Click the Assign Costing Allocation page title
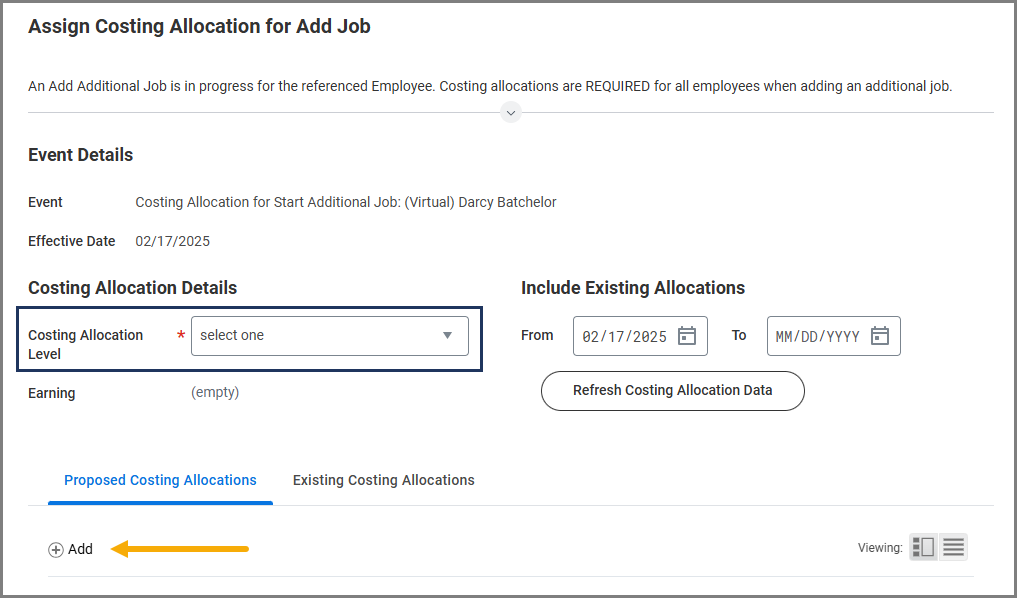This screenshot has height=598, width=1017. (x=199, y=27)
